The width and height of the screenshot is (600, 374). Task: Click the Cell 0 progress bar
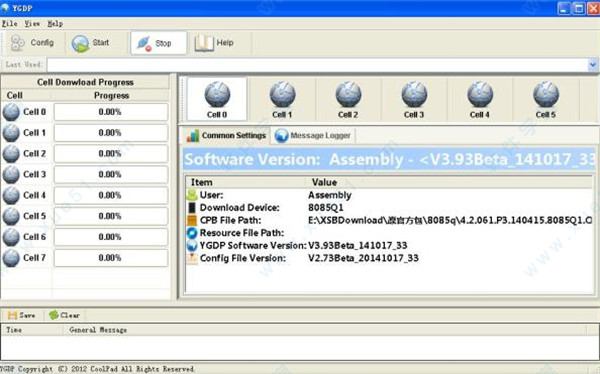tap(111, 112)
